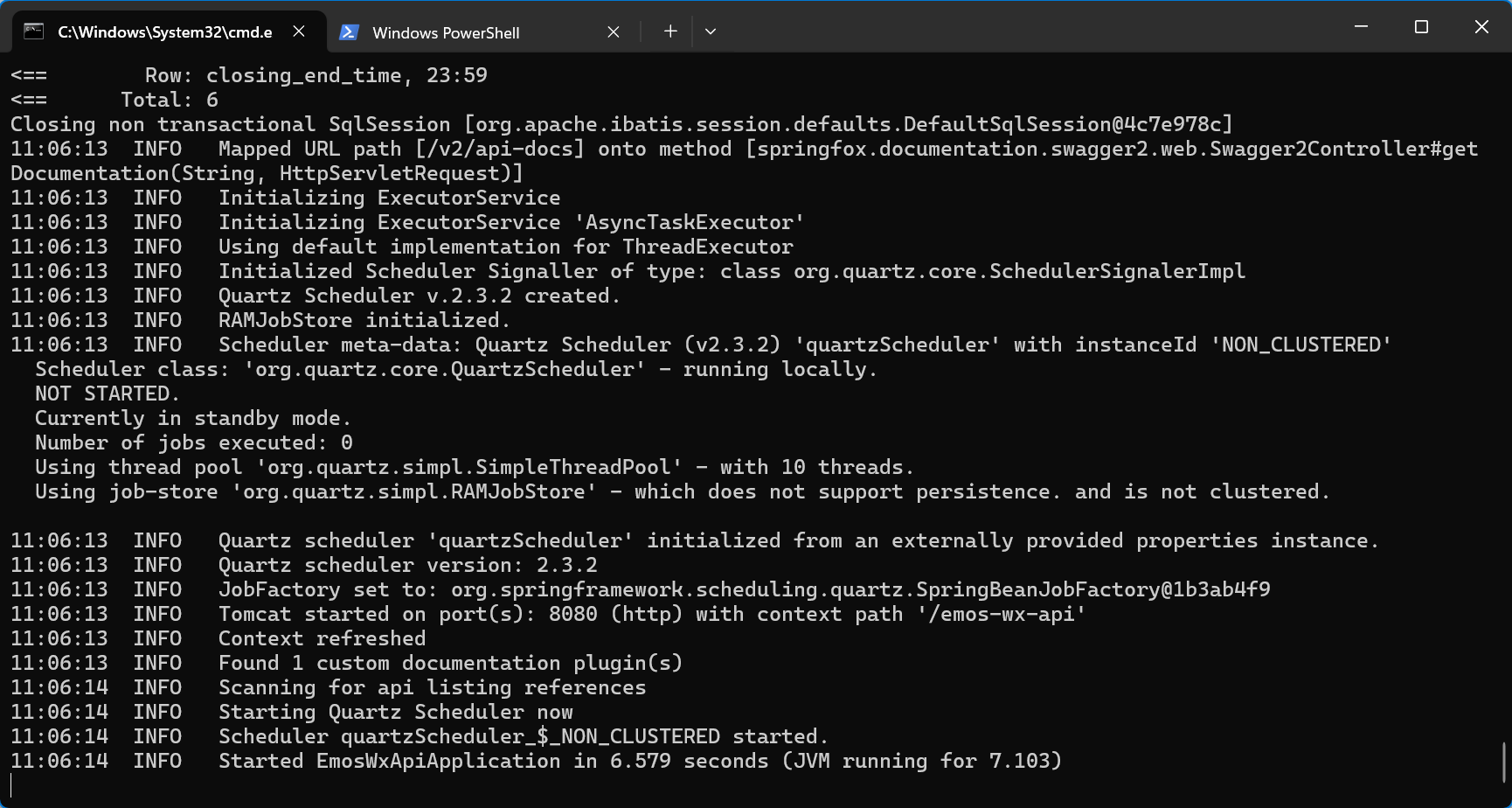
Task: Click the 'NOT STARTED.' text
Action: tap(107, 394)
